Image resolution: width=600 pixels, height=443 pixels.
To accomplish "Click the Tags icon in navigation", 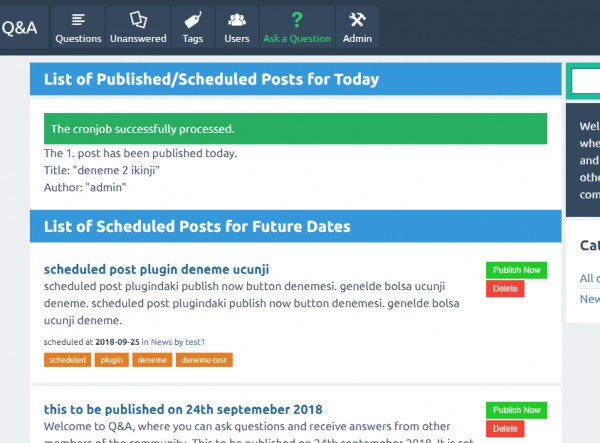I will (192, 19).
